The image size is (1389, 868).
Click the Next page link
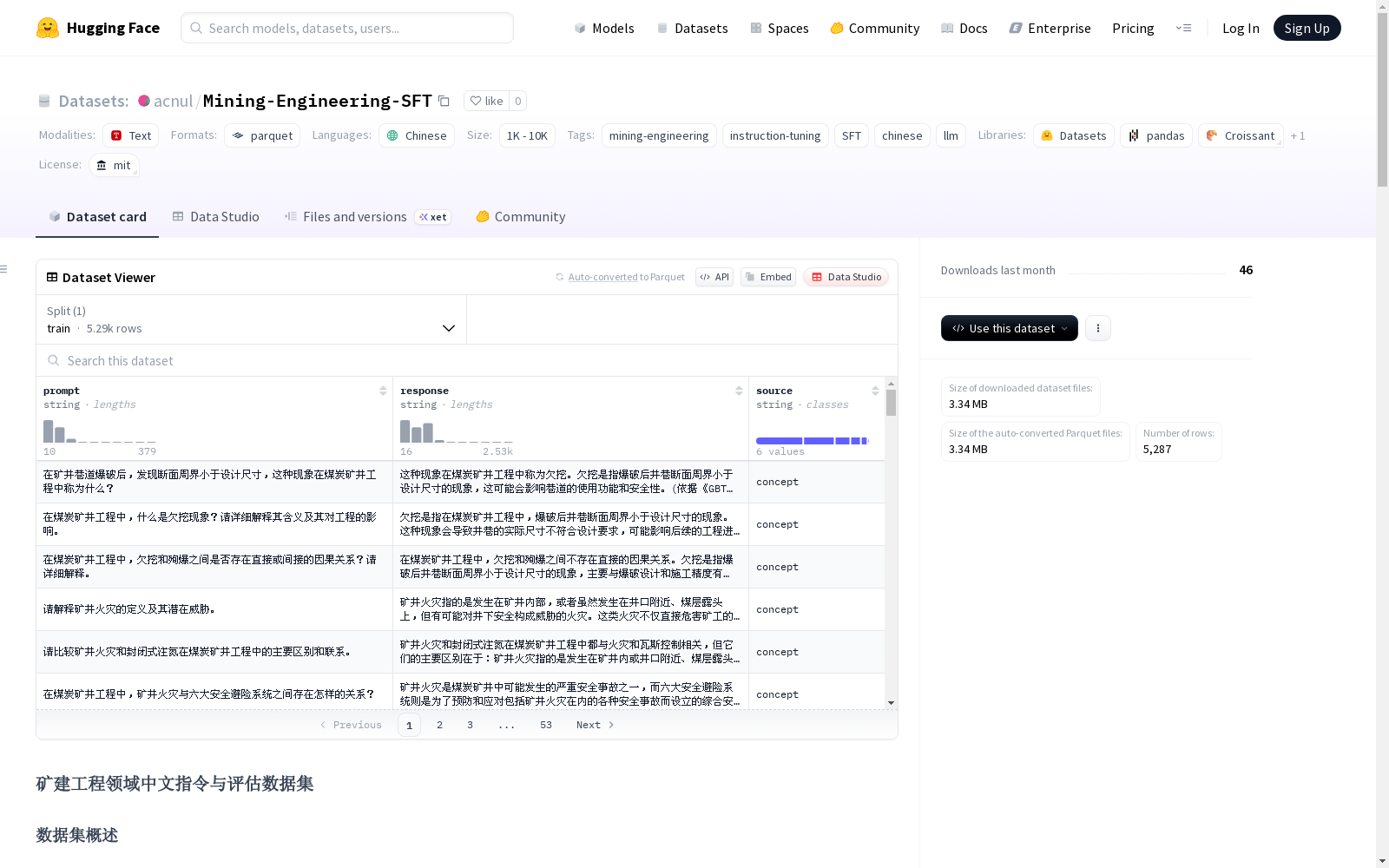595,725
